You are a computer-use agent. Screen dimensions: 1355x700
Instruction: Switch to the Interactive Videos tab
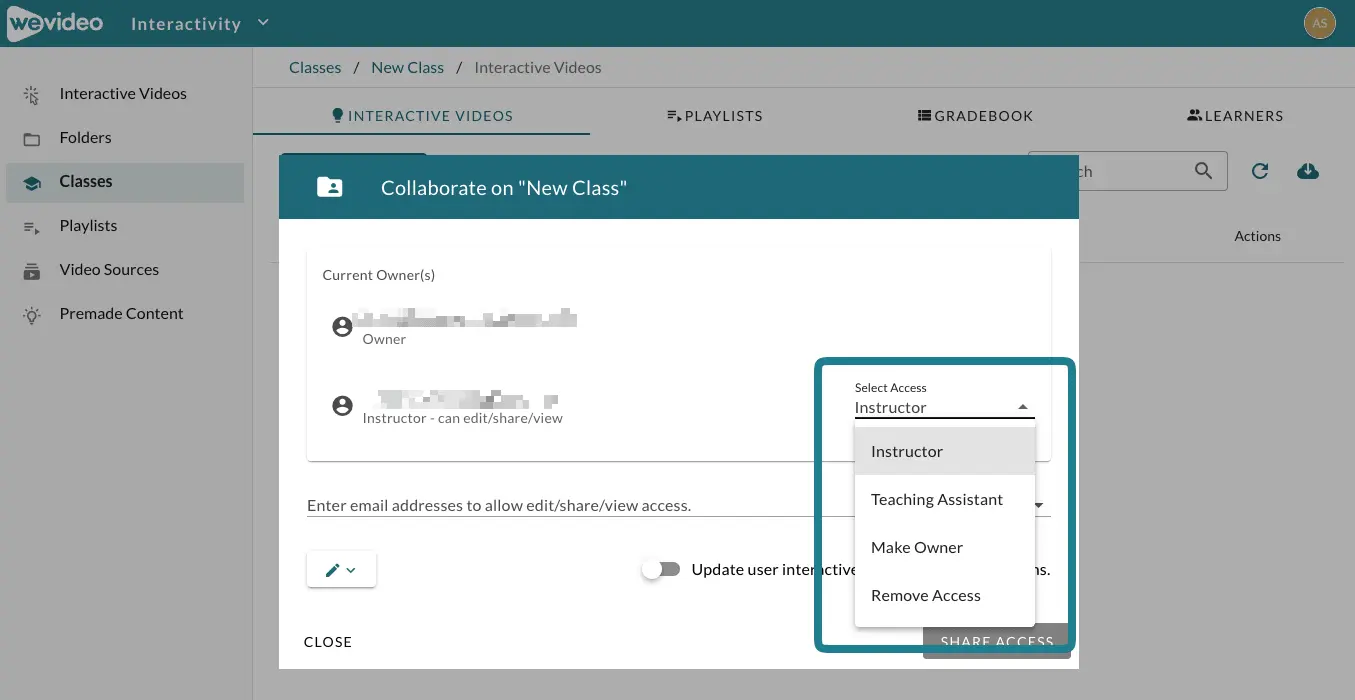[x=422, y=116]
